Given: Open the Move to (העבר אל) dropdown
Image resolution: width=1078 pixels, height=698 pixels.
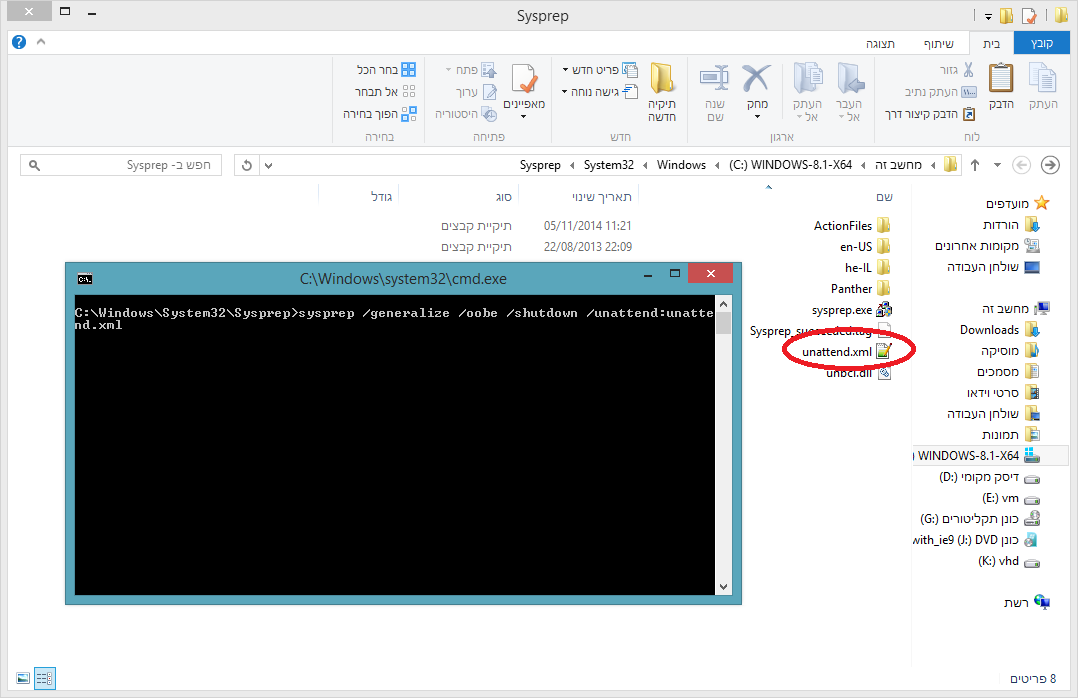Looking at the screenshot, I should click(850, 110).
